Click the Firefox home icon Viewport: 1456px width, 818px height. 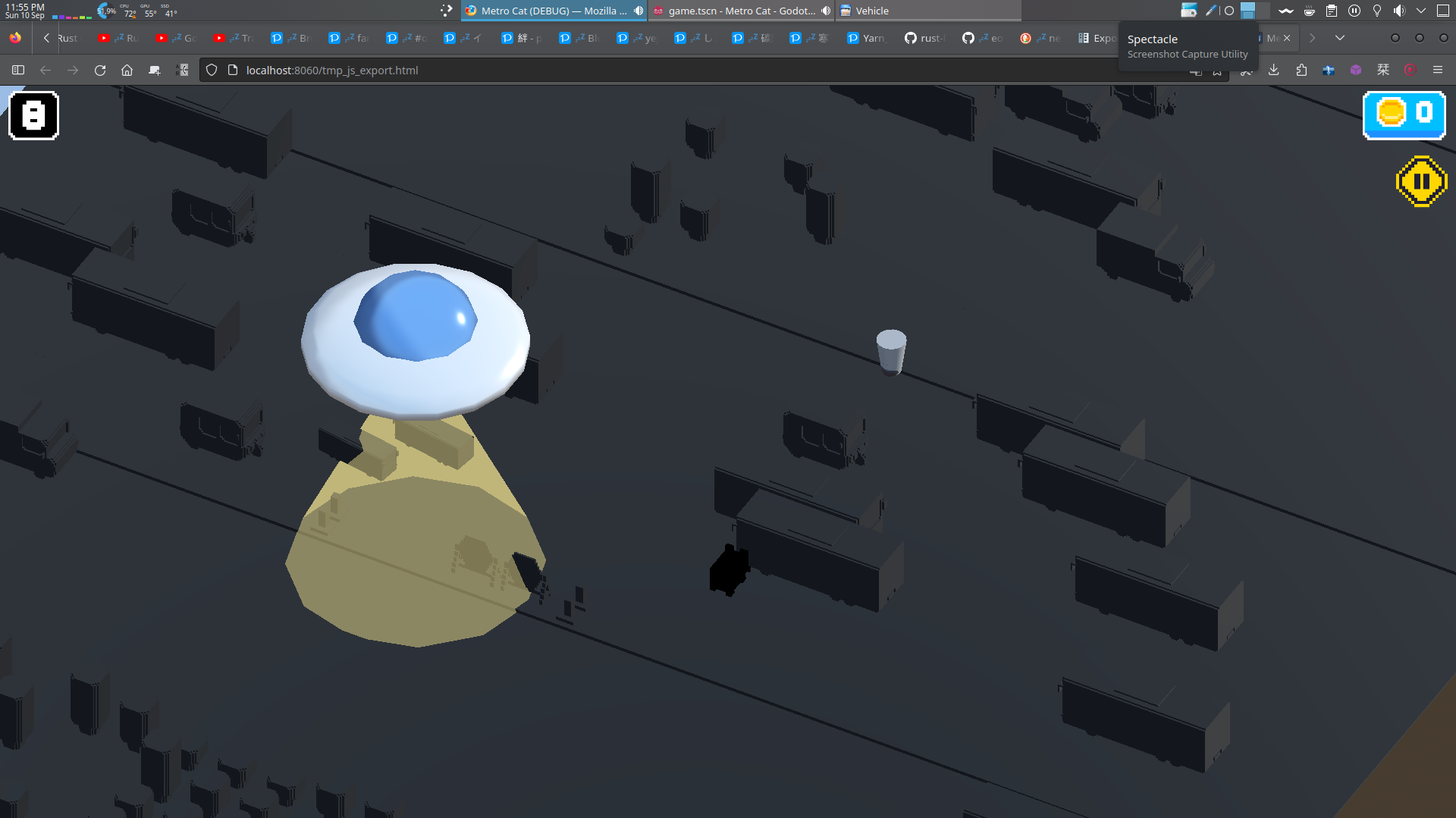tap(127, 70)
